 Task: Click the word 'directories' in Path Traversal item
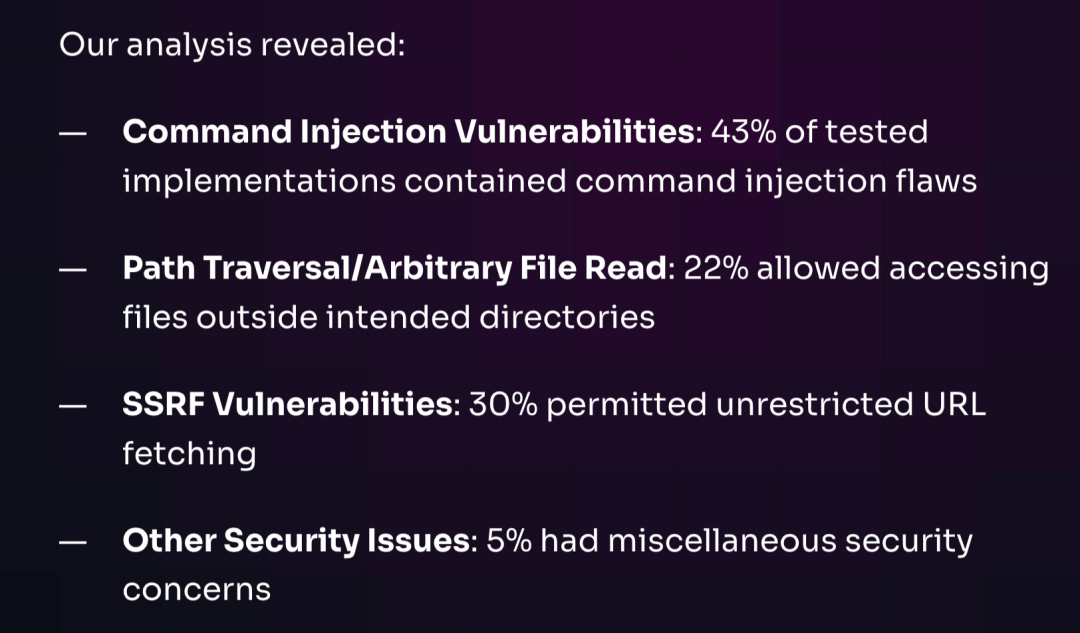[567, 318]
